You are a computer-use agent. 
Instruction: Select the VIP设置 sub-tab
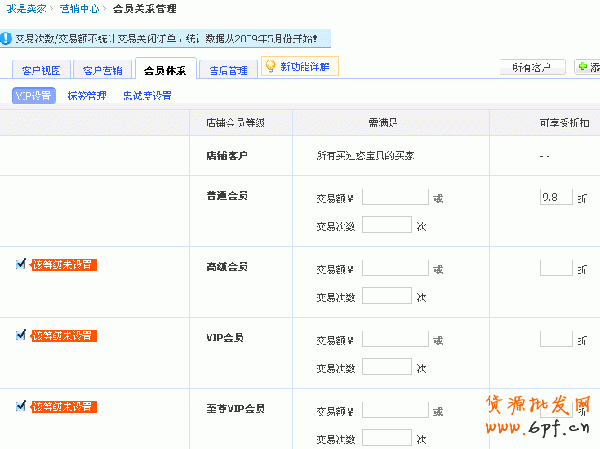click(35, 96)
